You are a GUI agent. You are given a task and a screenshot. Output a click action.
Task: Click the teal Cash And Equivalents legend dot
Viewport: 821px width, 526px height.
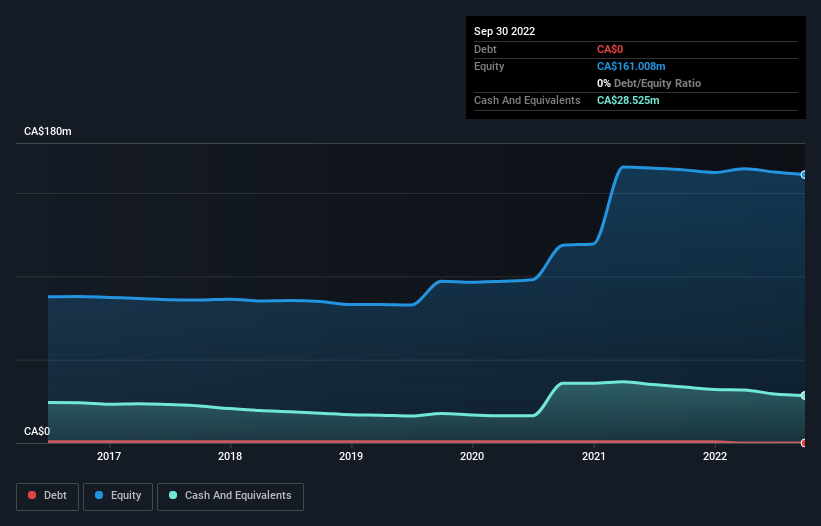pos(173,495)
